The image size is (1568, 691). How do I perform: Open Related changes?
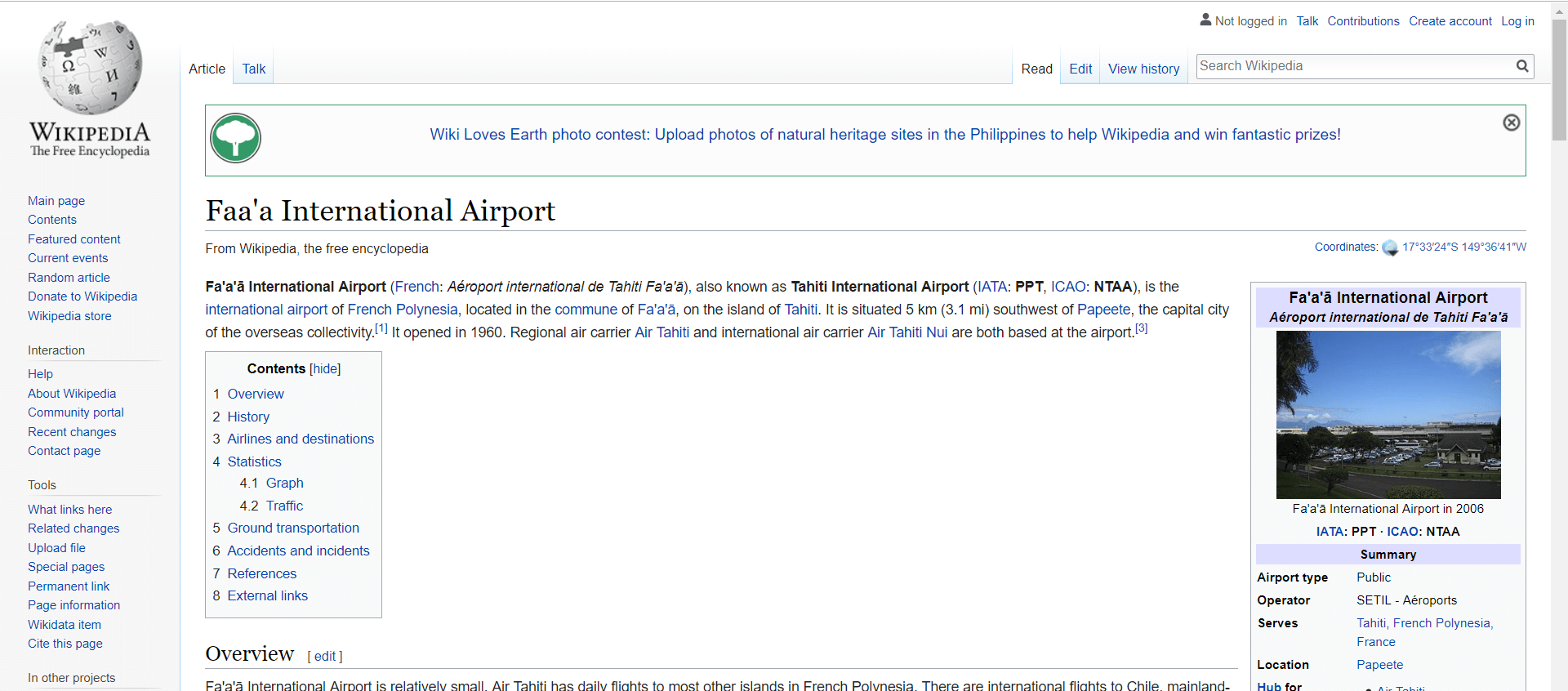pos(73,528)
